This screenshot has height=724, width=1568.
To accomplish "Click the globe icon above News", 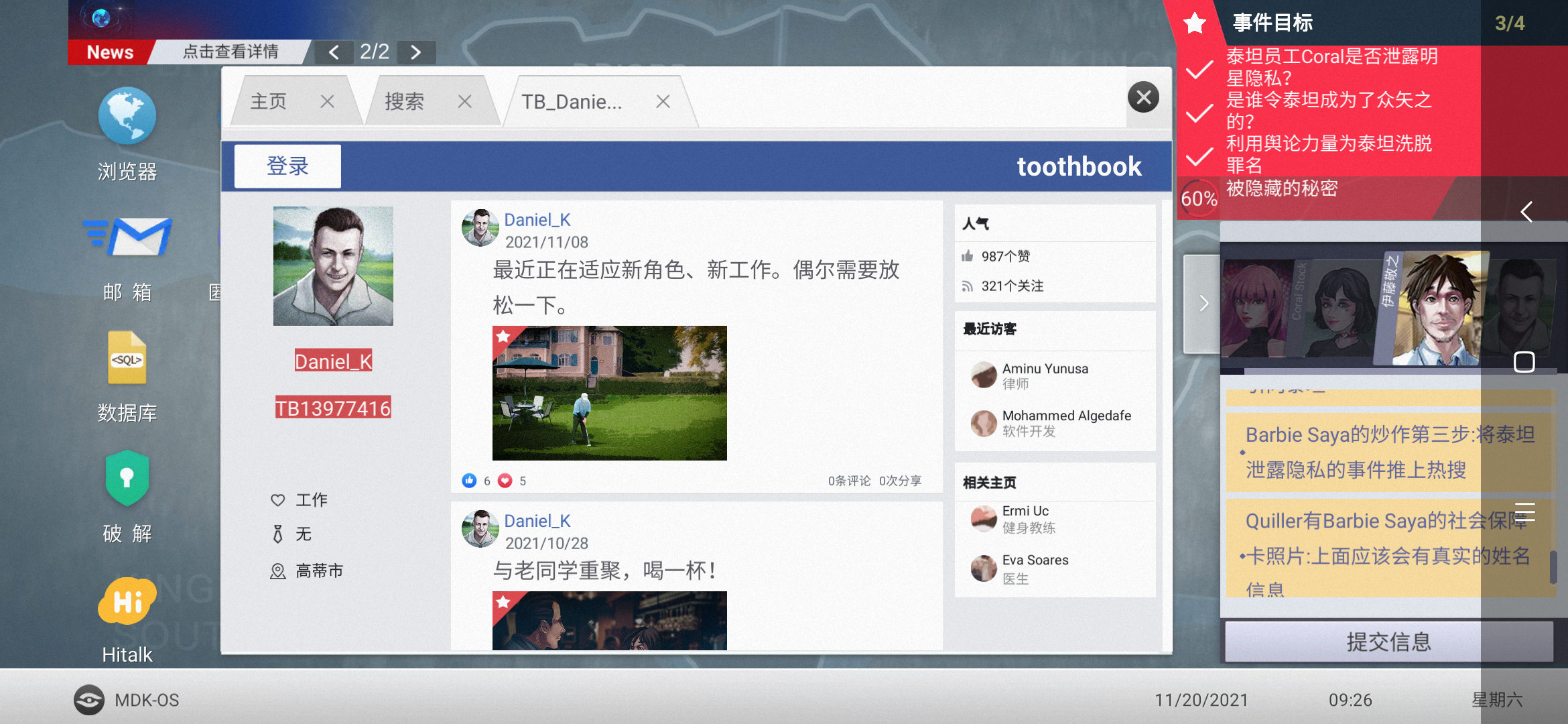I will click(101, 18).
